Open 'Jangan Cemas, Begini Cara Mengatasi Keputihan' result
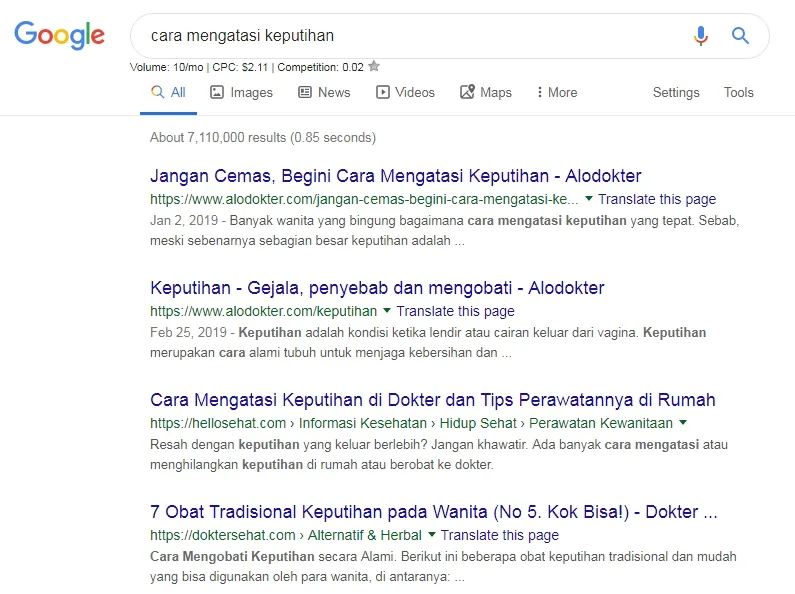795x594 pixels. click(395, 176)
